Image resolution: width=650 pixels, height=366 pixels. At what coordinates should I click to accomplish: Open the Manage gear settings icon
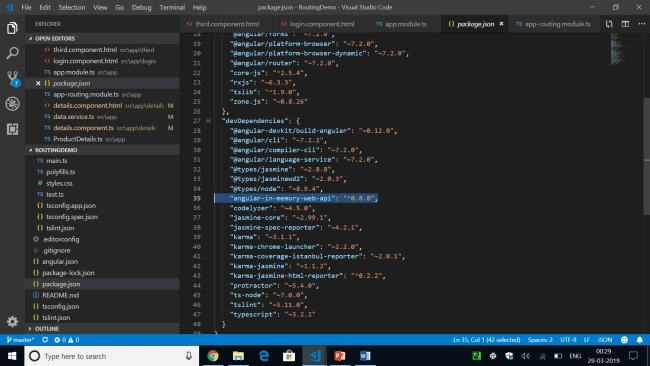(12, 321)
